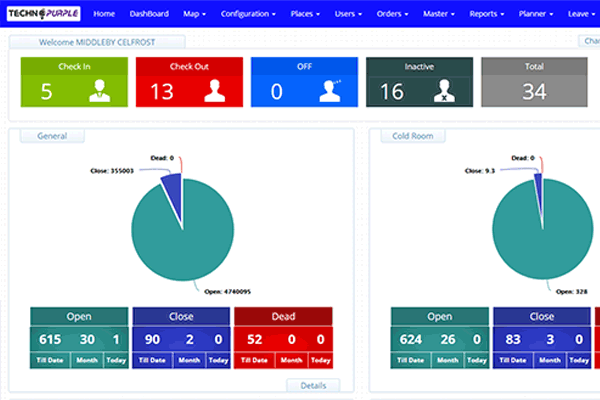Expand the Orders dropdown menu
This screenshot has height=400, width=600.
point(392,14)
